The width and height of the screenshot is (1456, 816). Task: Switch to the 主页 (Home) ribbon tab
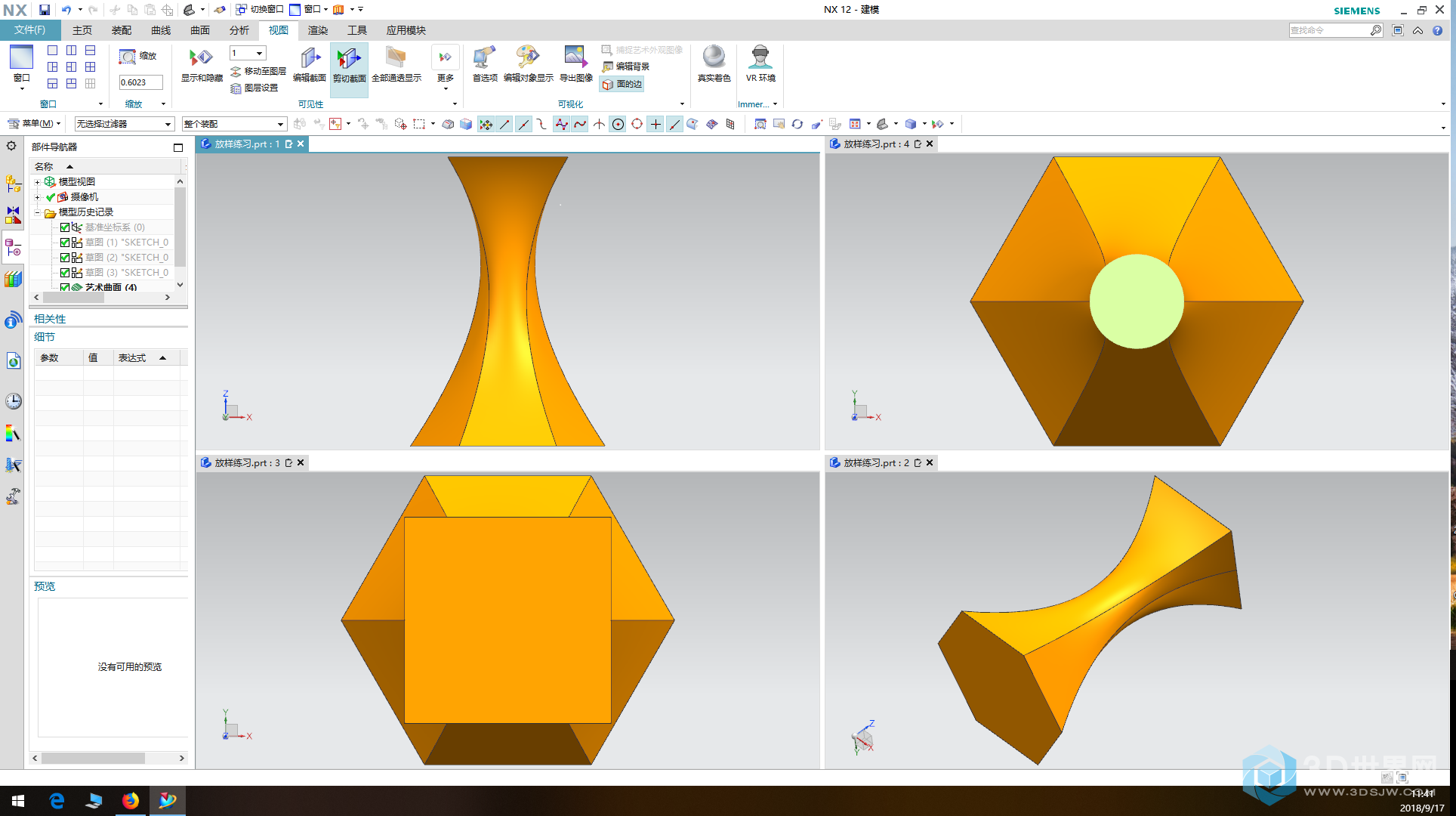point(82,30)
